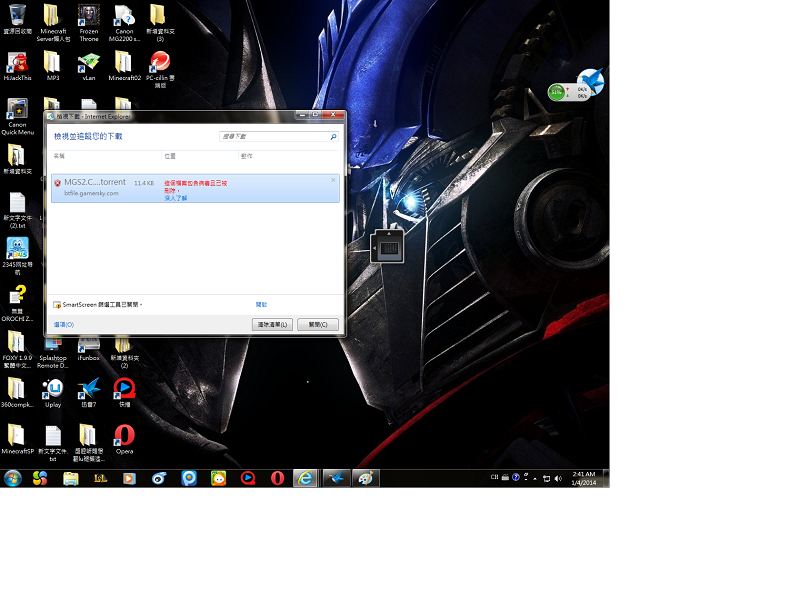This screenshot has width=800, height=600.
Task: Switch to Internet Explorer on the taskbar
Action: tap(305, 479)
